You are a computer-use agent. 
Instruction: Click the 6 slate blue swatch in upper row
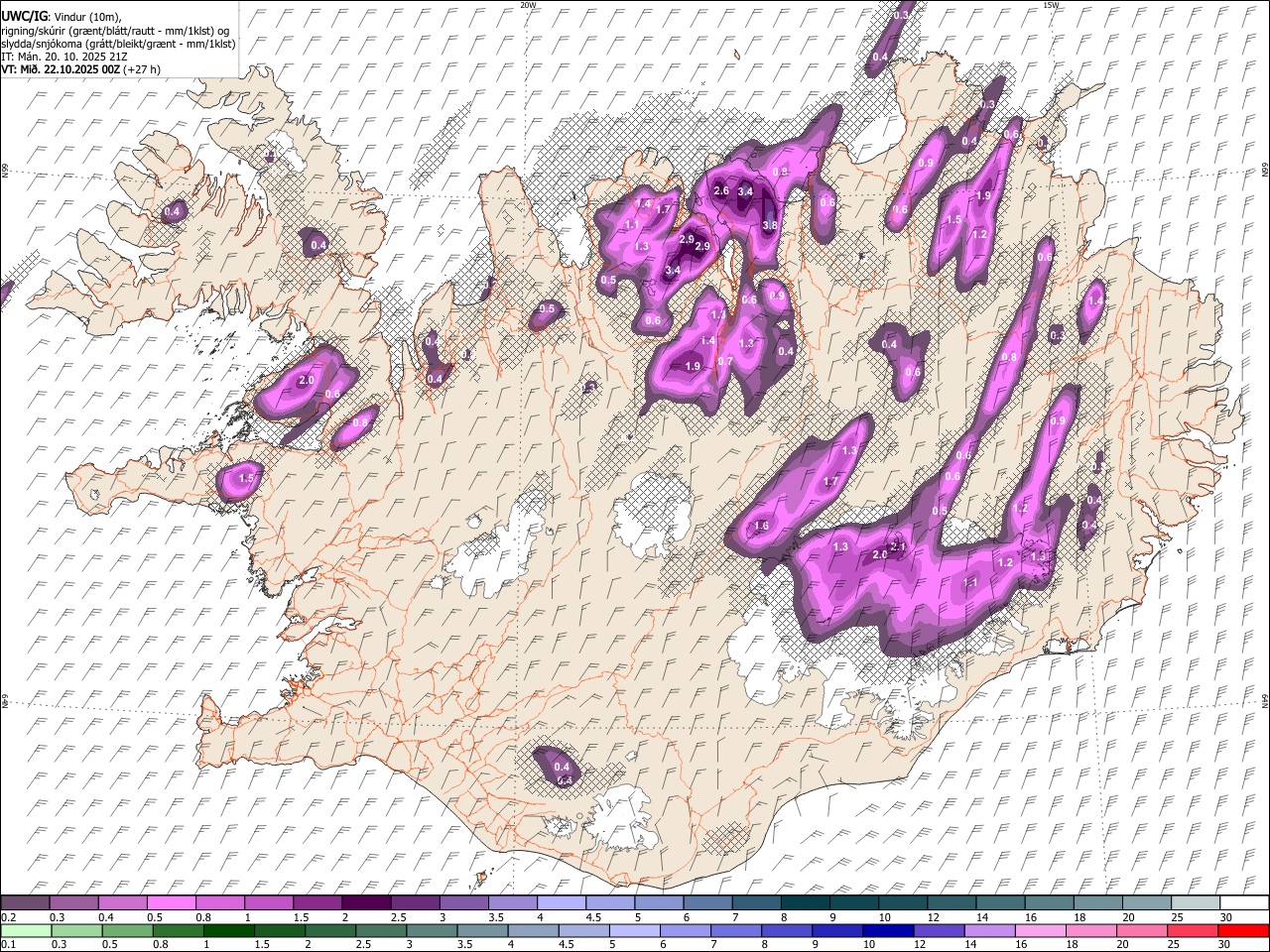coord(705,903)
